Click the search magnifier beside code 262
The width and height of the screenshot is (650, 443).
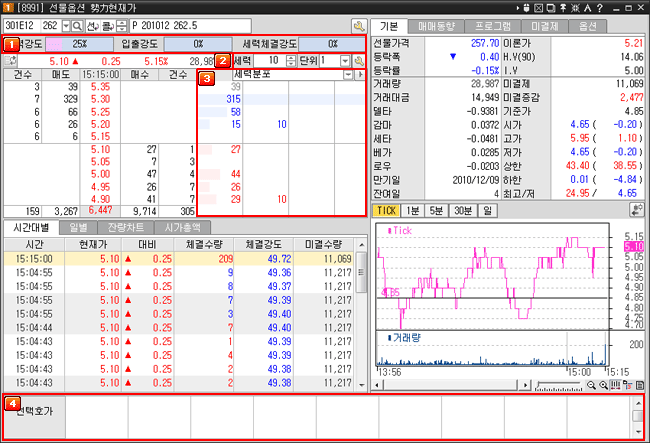[x=77, y=26]
